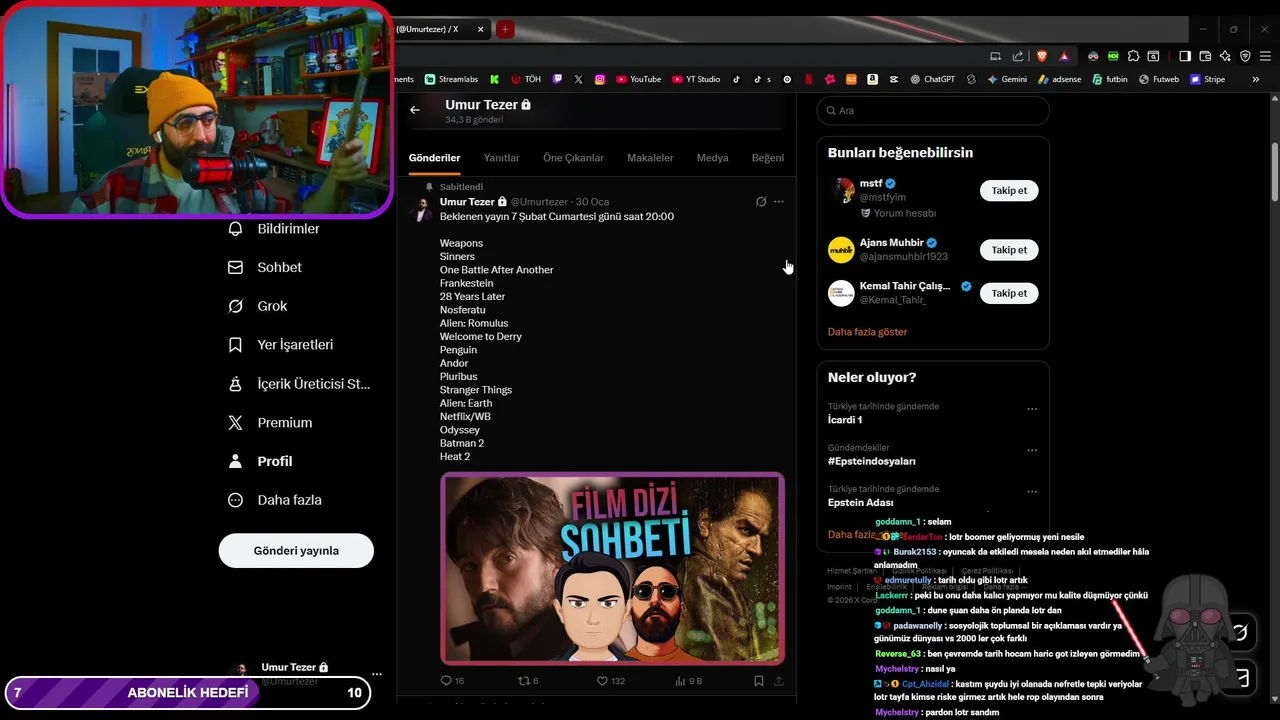The width and height of the screenshot is (1280, 720).
Task: Click Grok icon on pinned post
Action: 761,202
